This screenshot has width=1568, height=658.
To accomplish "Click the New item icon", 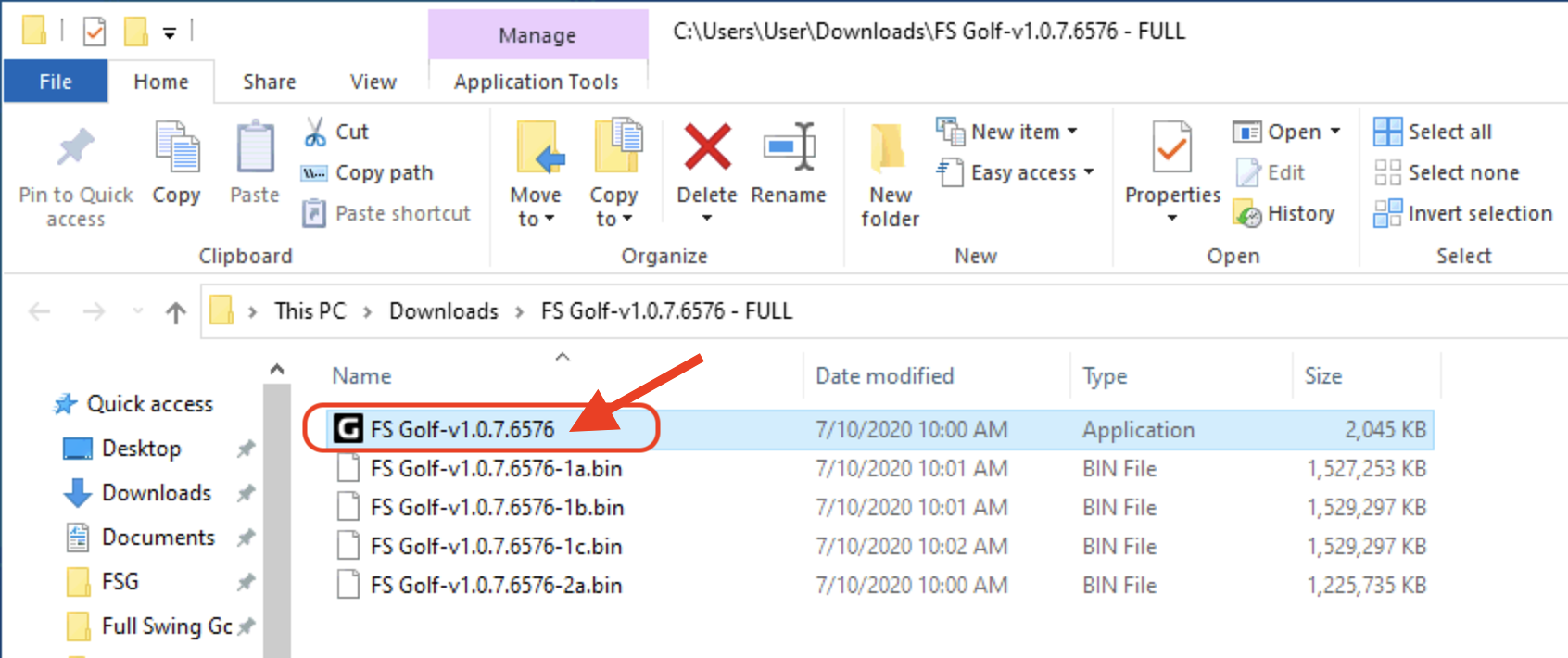I will click(x=951, y=132).
